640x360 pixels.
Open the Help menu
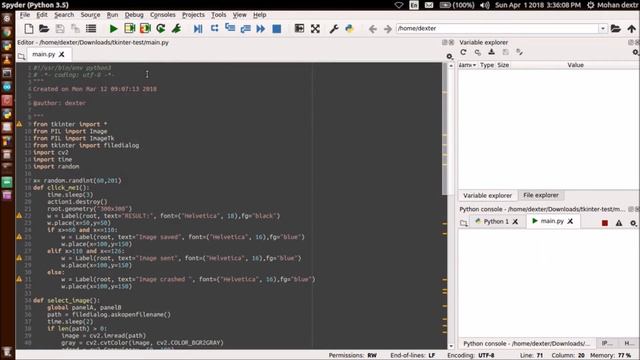259,15
